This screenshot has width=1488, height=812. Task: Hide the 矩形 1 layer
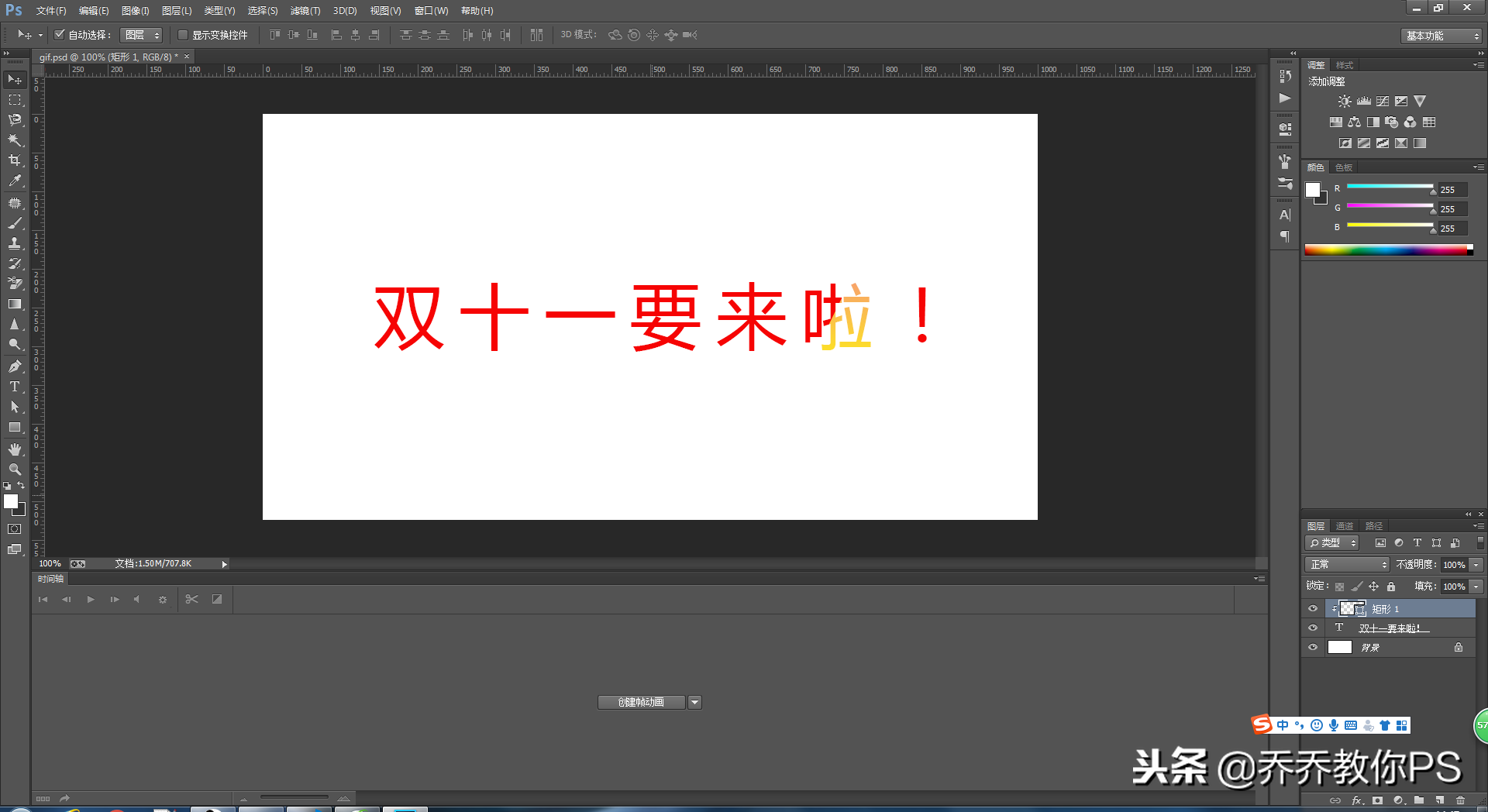pyautogui.click(x=1313, y=609)
